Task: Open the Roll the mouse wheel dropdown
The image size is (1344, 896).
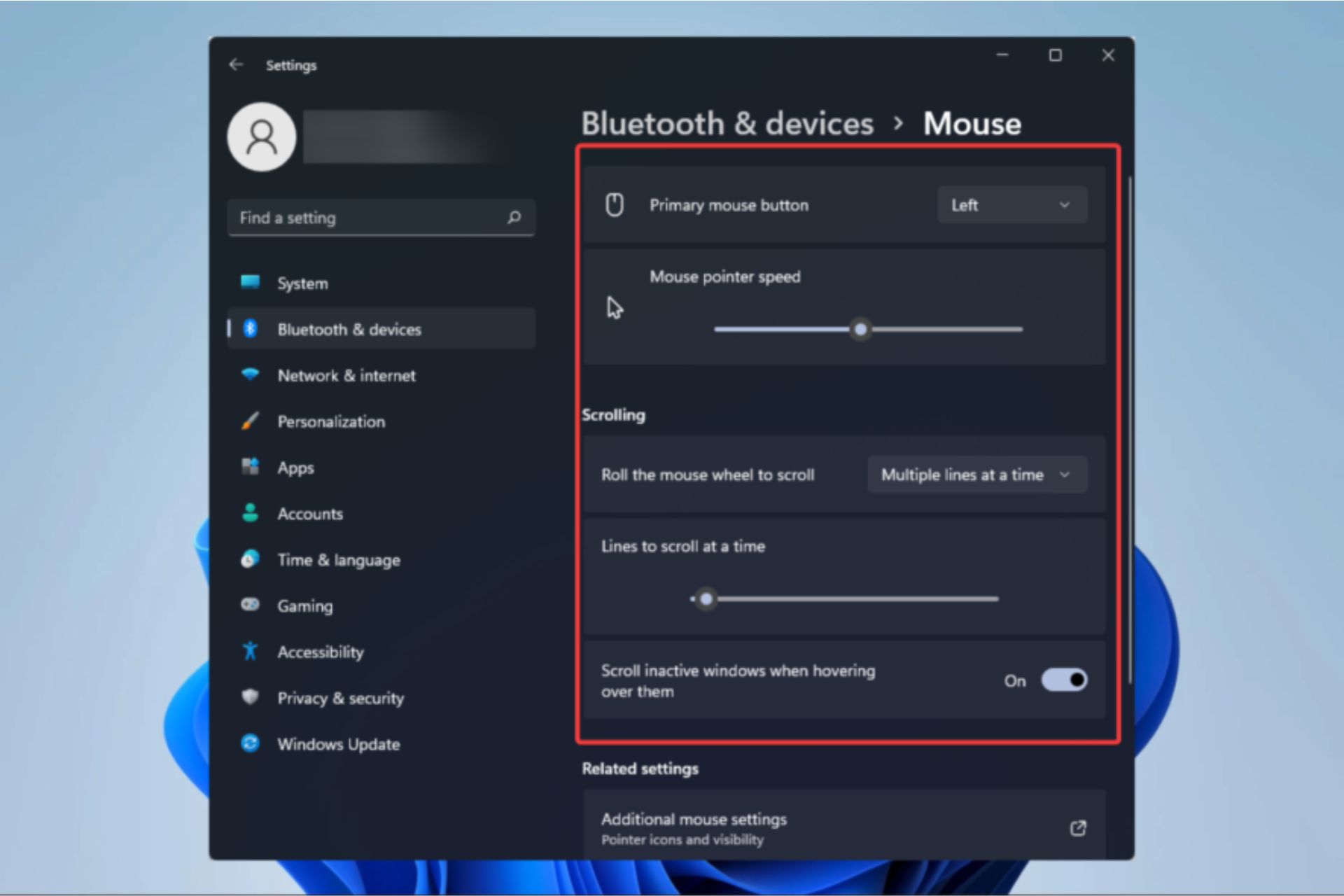Action: coord(977,475)
